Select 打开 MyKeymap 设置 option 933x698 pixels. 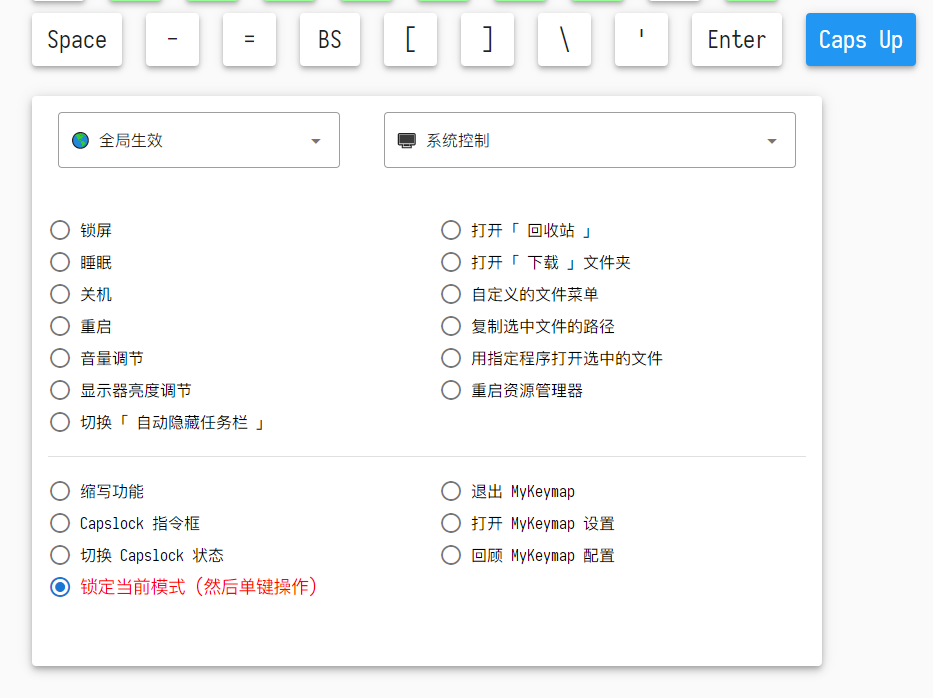point(451,523)
